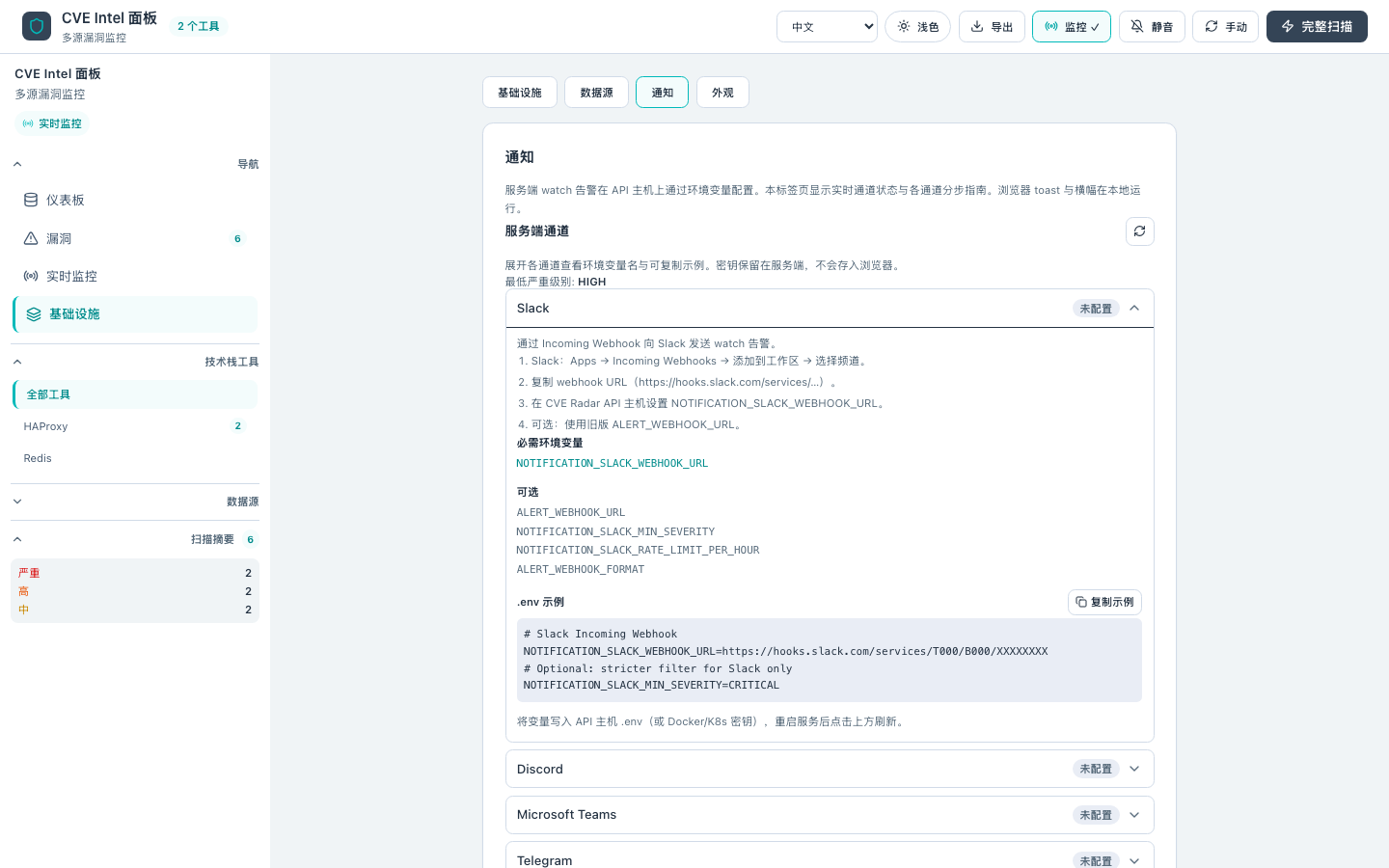Click the 手动 refresh button
Image resolution: width=1389 pixels, height=868 pixels.
click(x=1225, y=27)
